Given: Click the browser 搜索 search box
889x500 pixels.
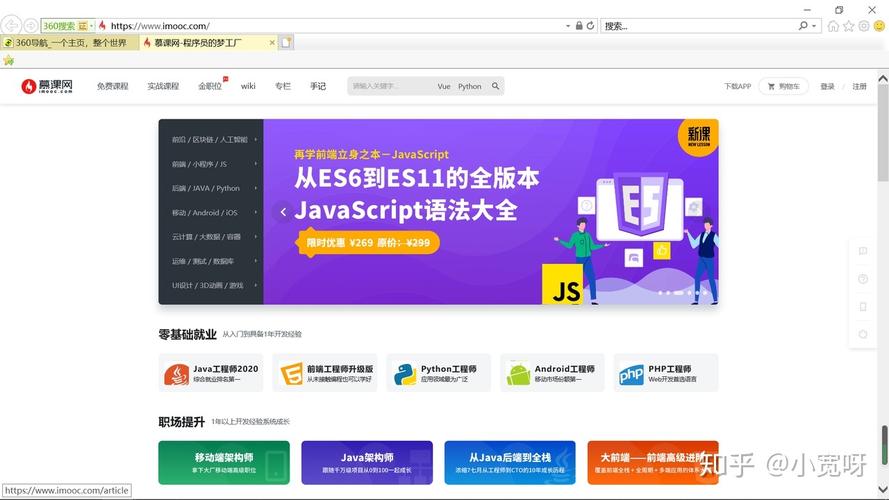Looking at the screenshot, I should (699, 26).
